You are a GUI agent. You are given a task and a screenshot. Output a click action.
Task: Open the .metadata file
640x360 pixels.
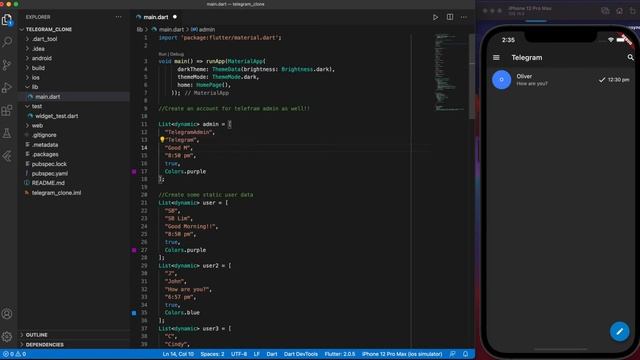click(x=44, y=144)
